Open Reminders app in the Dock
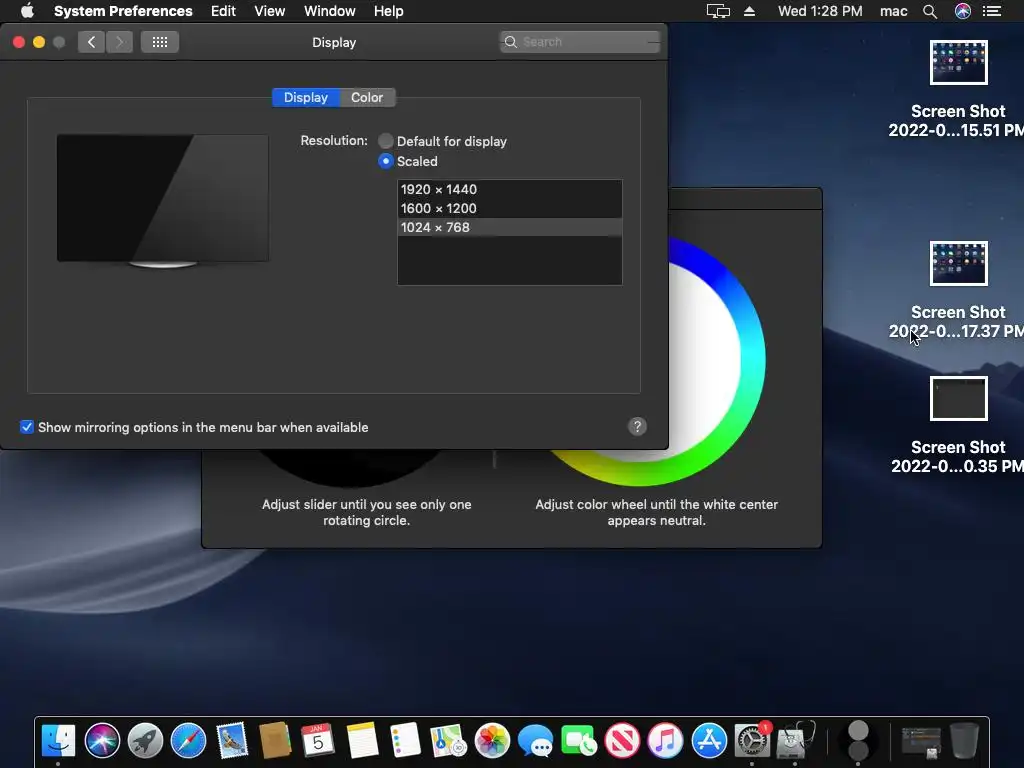 (405, 741)
